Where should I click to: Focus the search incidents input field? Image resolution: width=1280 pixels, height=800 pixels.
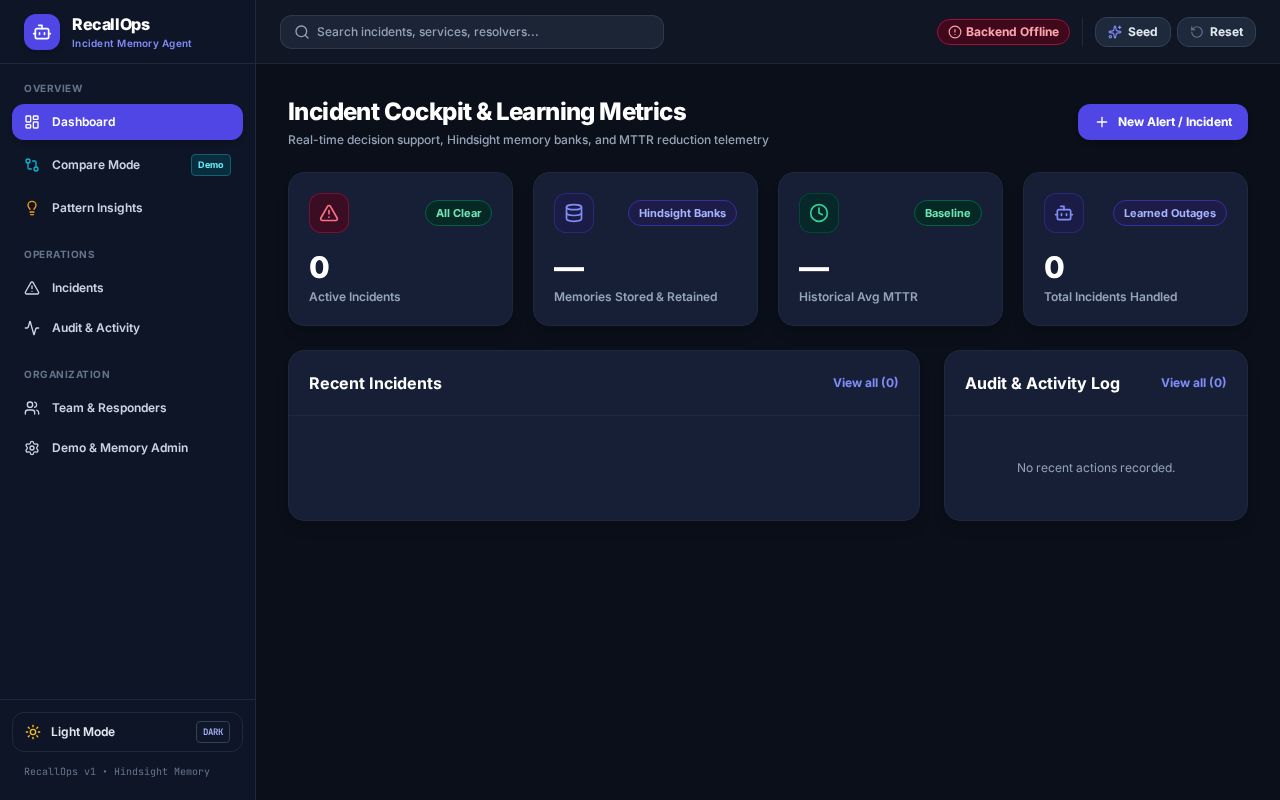[472, 32]
